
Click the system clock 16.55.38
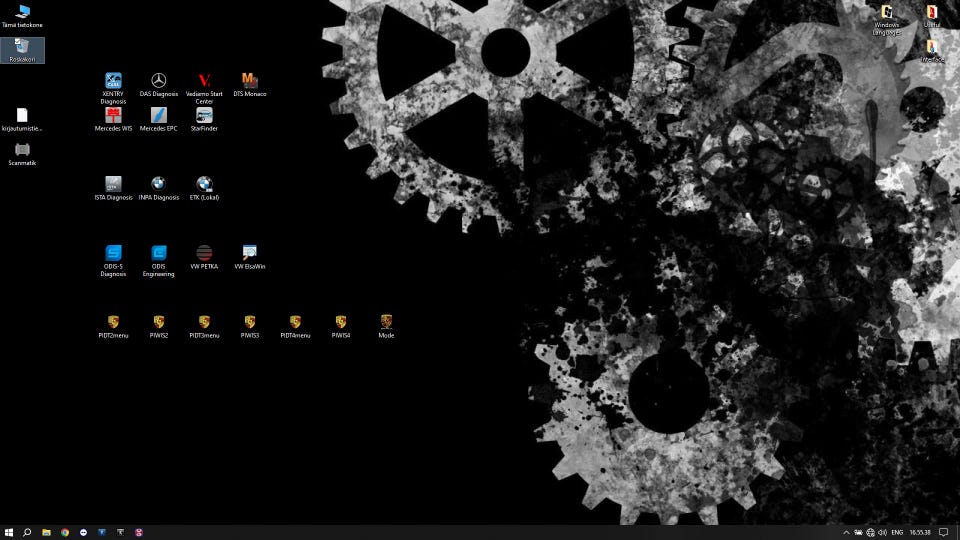pyautogui.click(x=920, y=533)
